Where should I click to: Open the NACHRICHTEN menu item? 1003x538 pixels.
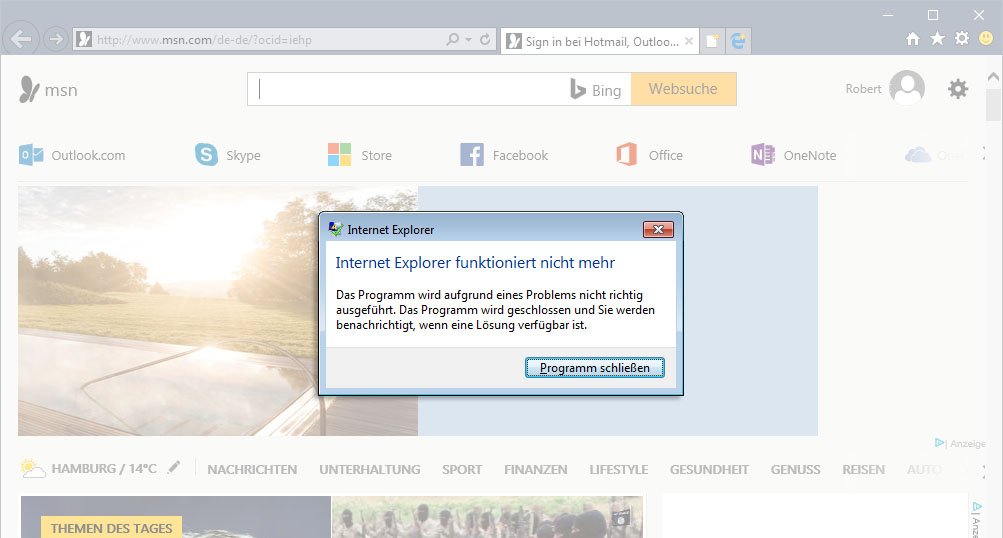(252, 470)
